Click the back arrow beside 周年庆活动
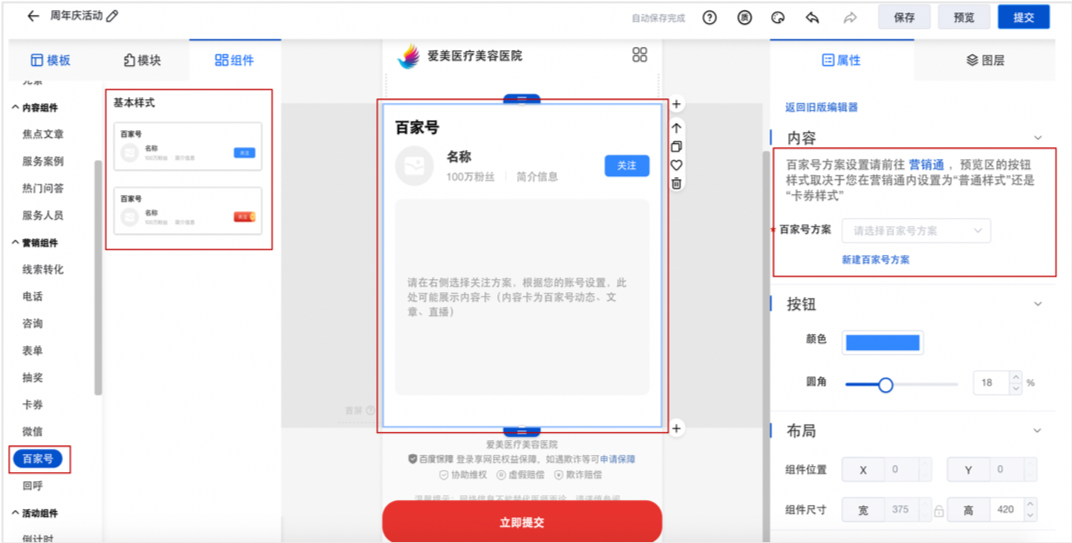 [33, 16]
